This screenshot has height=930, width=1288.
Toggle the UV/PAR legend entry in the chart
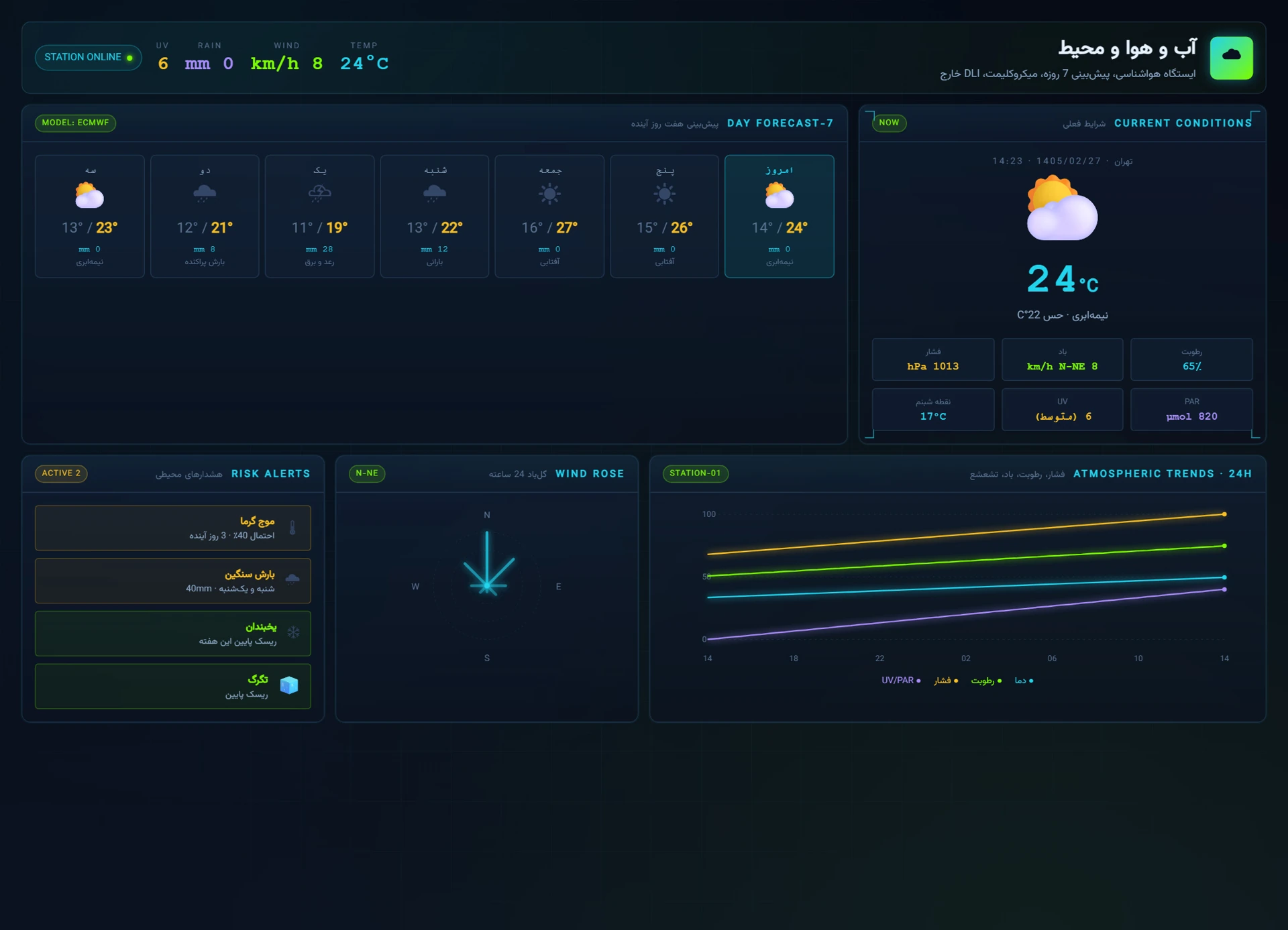(901, 681)
